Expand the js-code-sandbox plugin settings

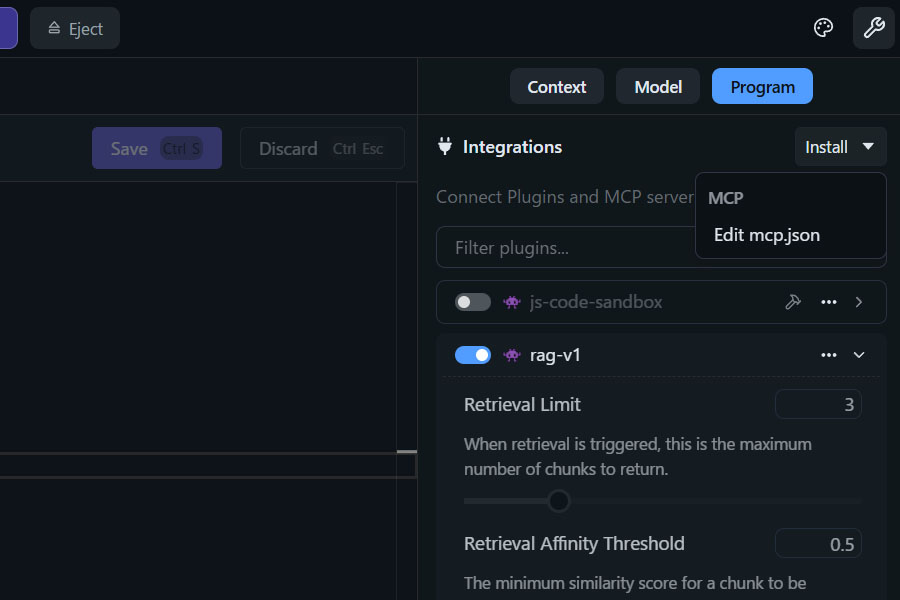click(x=859, y=302)
